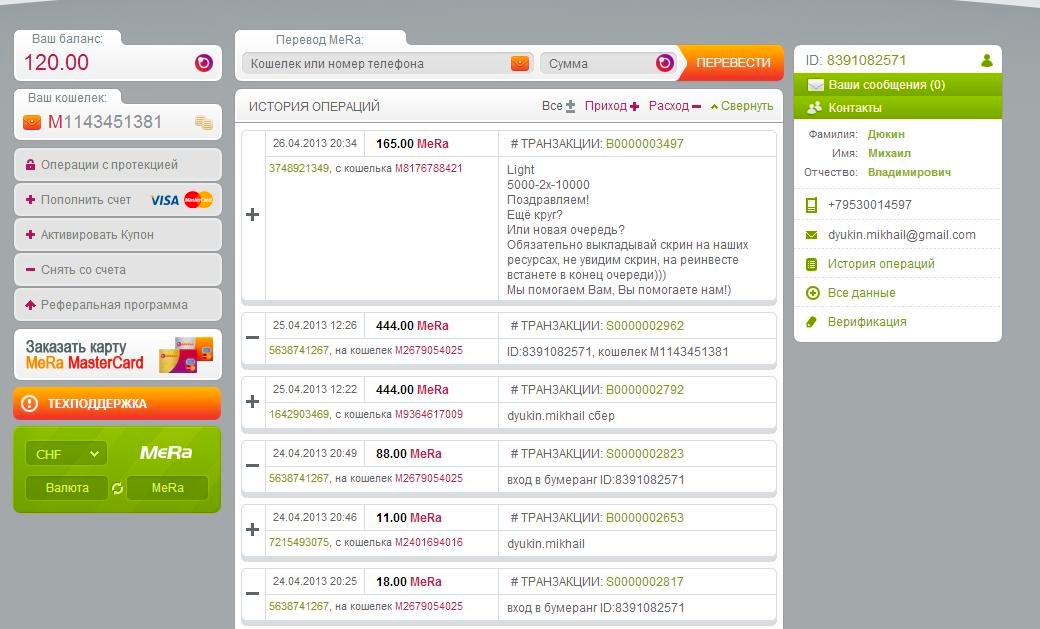Click the minus icon of transaction S0000002962
The width and height of the screenshot is (1040, 629).
253,338
